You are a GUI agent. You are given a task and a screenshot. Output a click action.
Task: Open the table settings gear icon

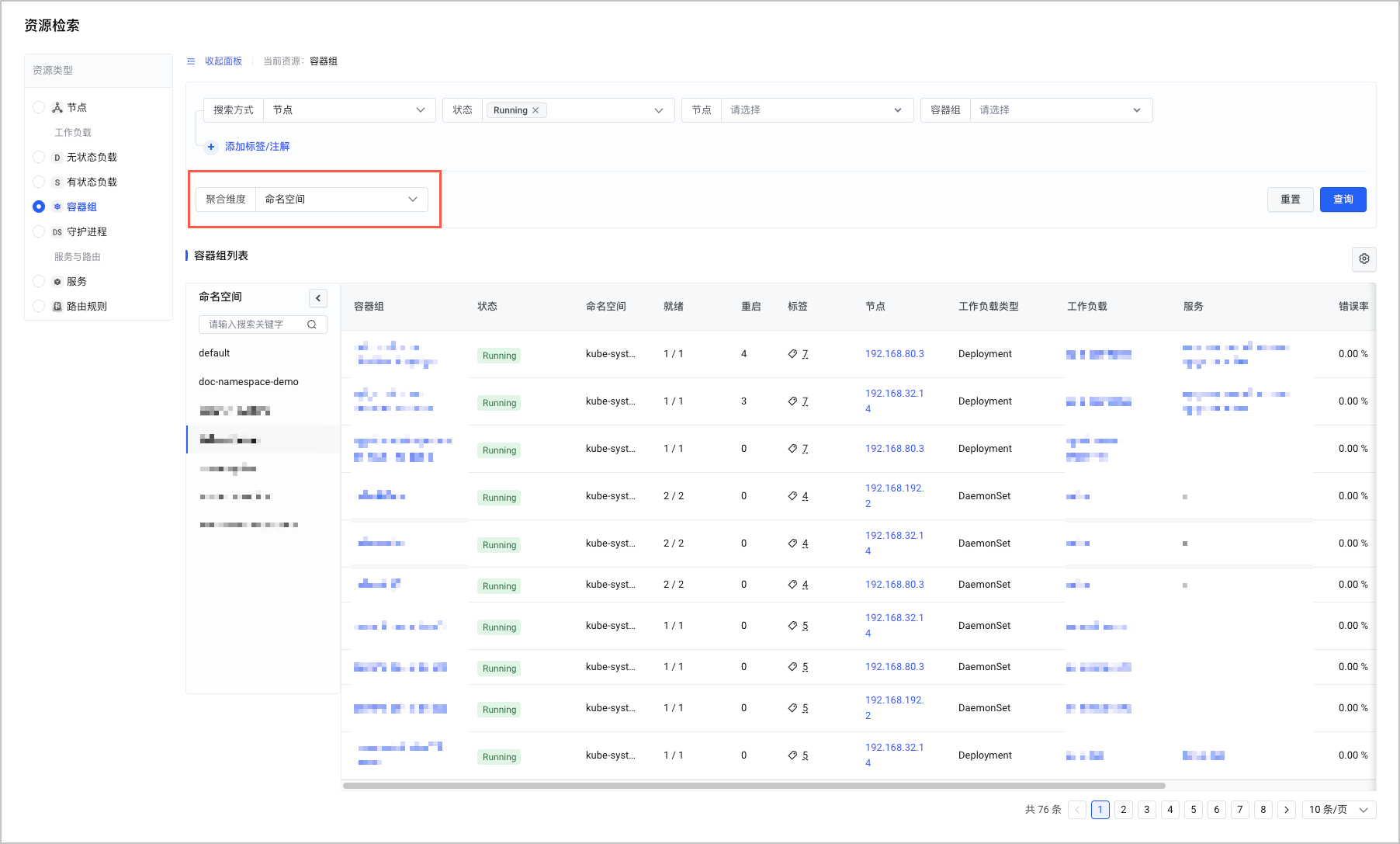[1364, 259]
